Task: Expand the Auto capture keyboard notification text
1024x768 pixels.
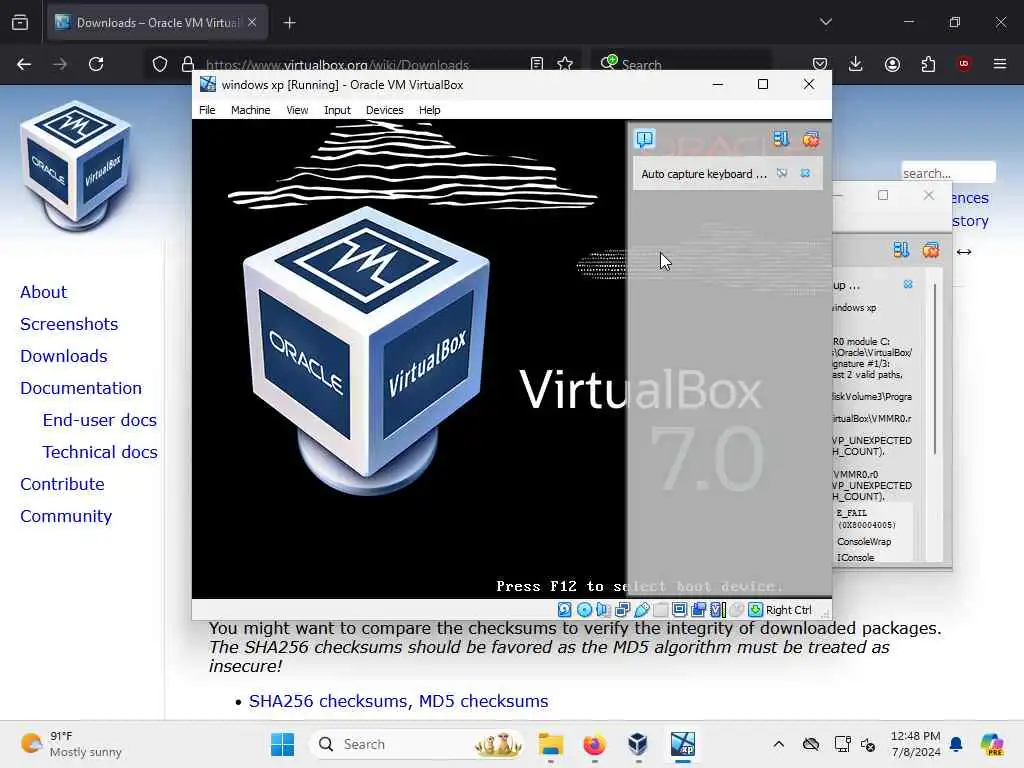Action: coord(704,174)
